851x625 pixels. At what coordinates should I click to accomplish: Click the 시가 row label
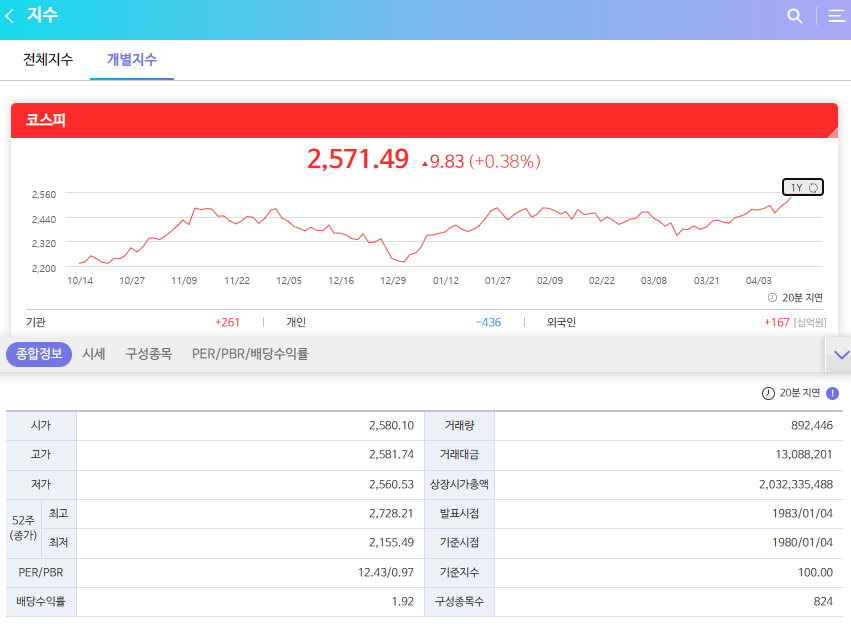pos(41,425)
